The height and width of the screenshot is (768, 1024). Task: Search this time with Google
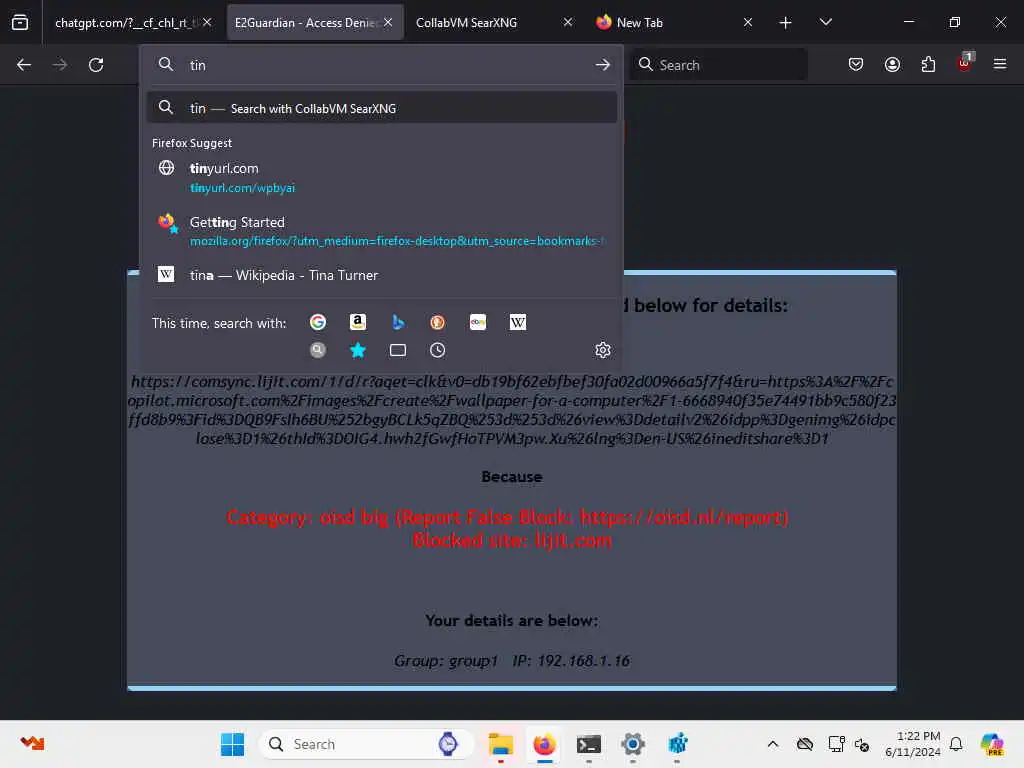318,322
